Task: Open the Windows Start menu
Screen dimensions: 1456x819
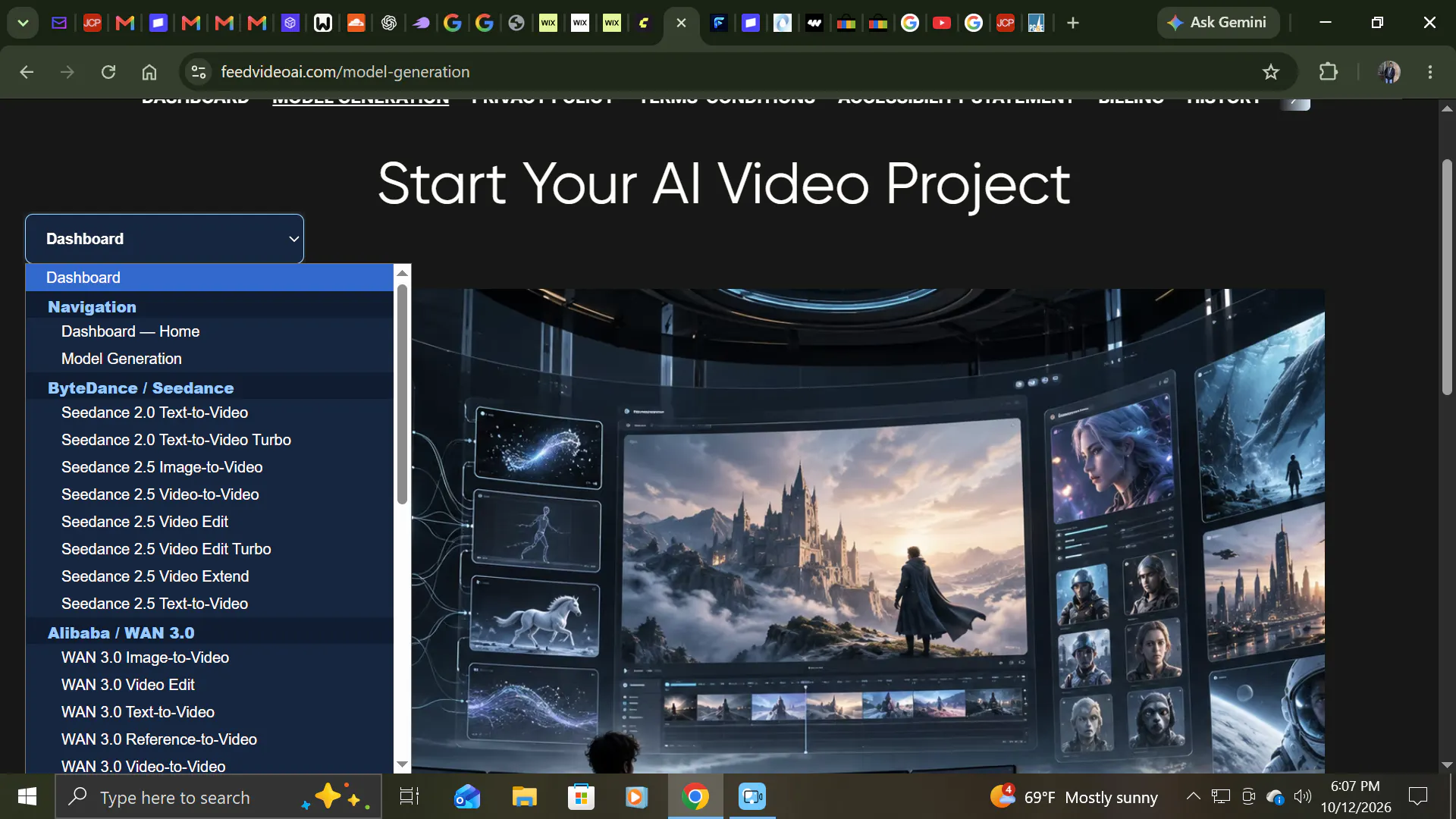Action: pos(27,796)
